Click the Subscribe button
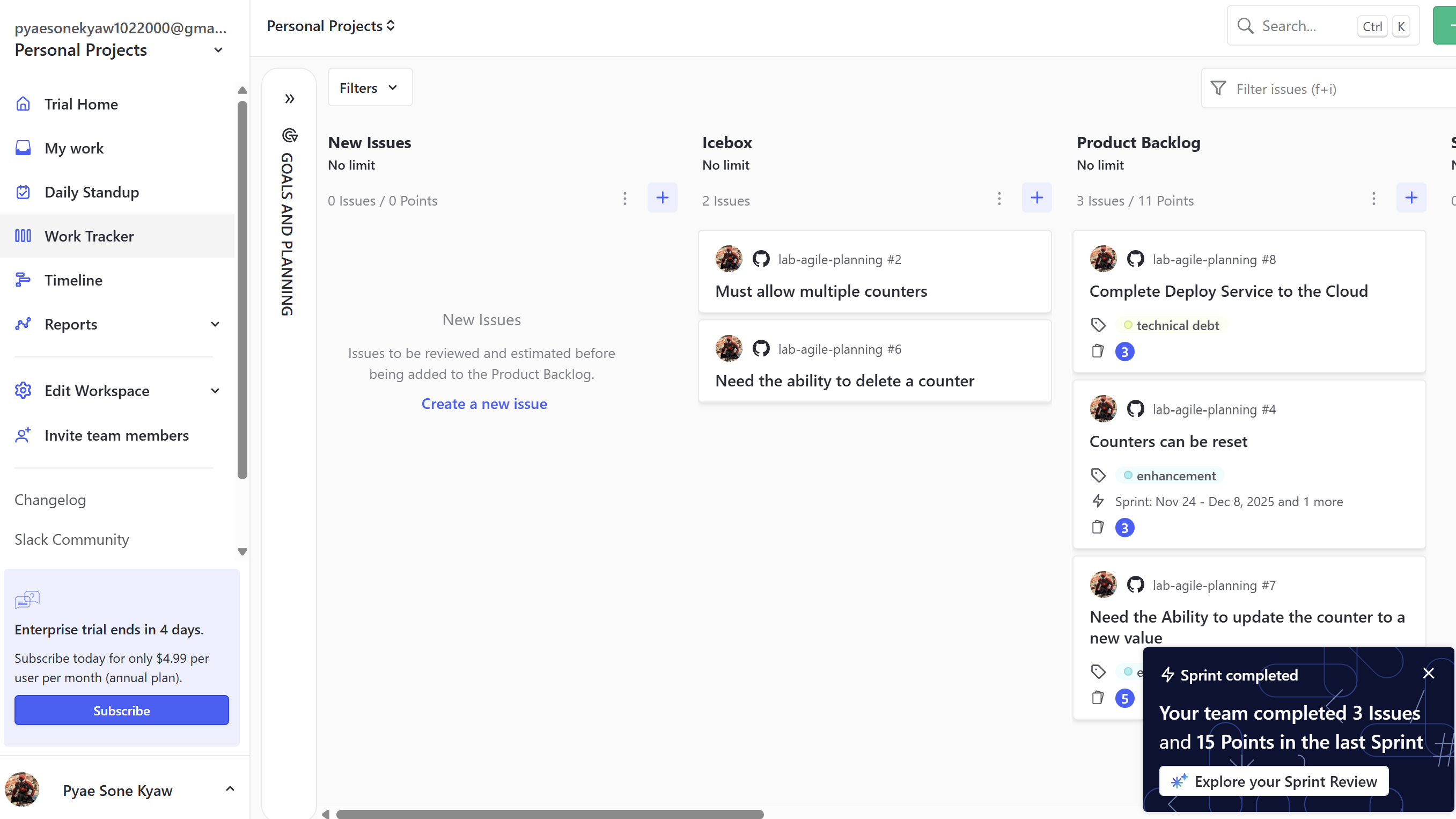Viewport: 1456px width, 819px height. (x=121, y=711)
